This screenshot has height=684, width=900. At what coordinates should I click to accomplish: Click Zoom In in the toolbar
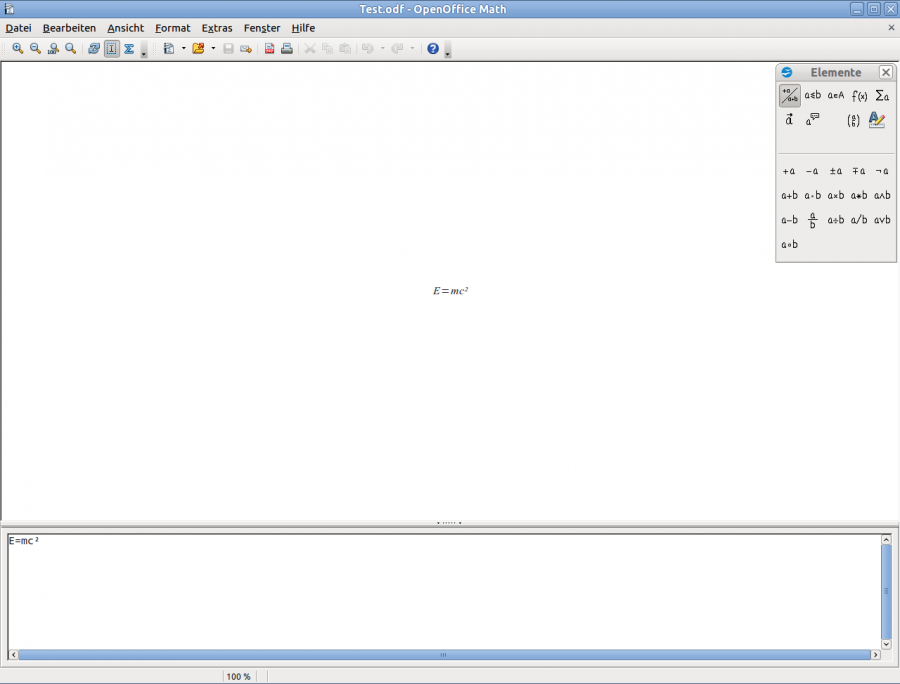coord(17,48)
